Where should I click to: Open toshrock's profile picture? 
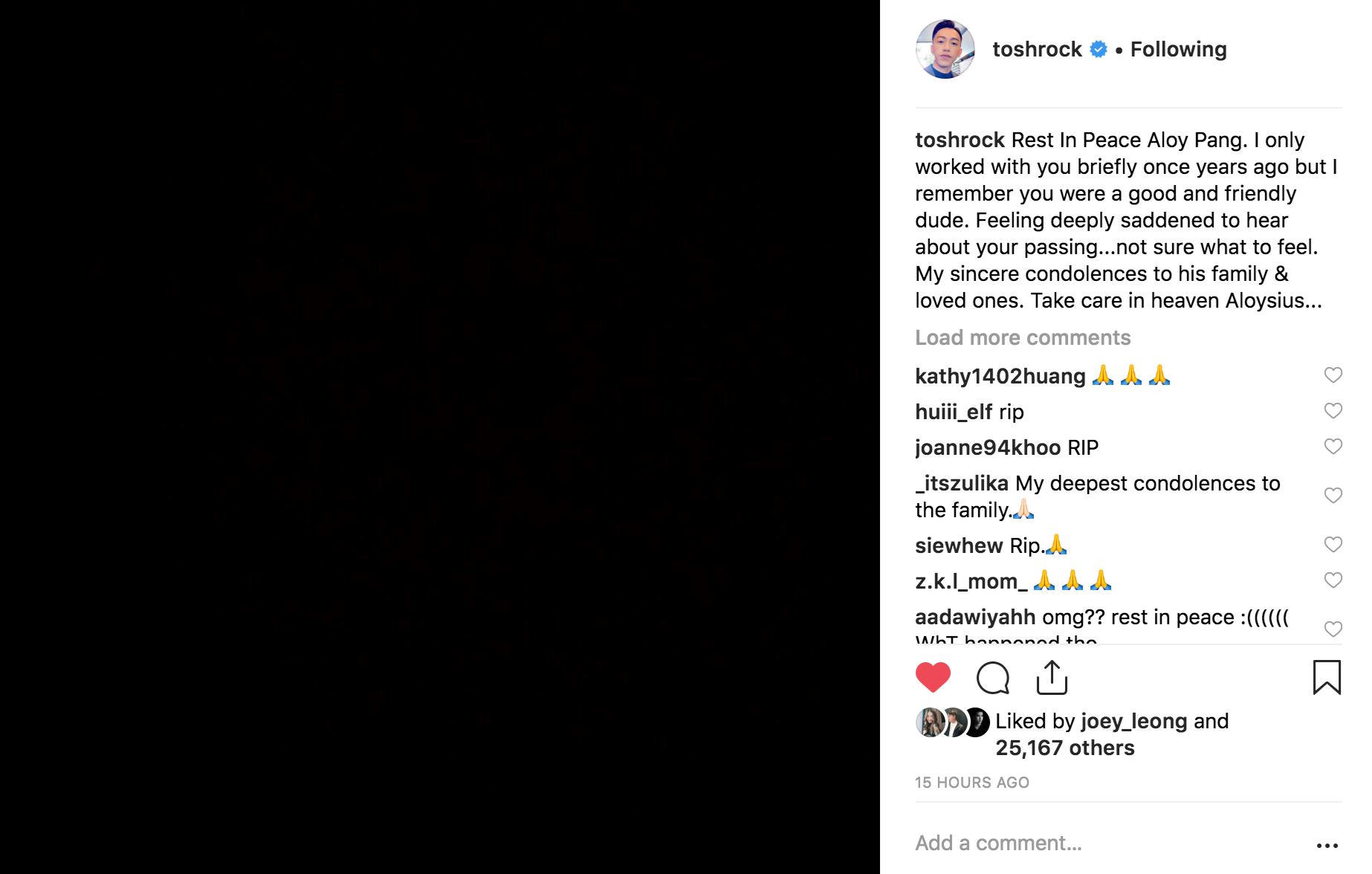click(945, 49)
